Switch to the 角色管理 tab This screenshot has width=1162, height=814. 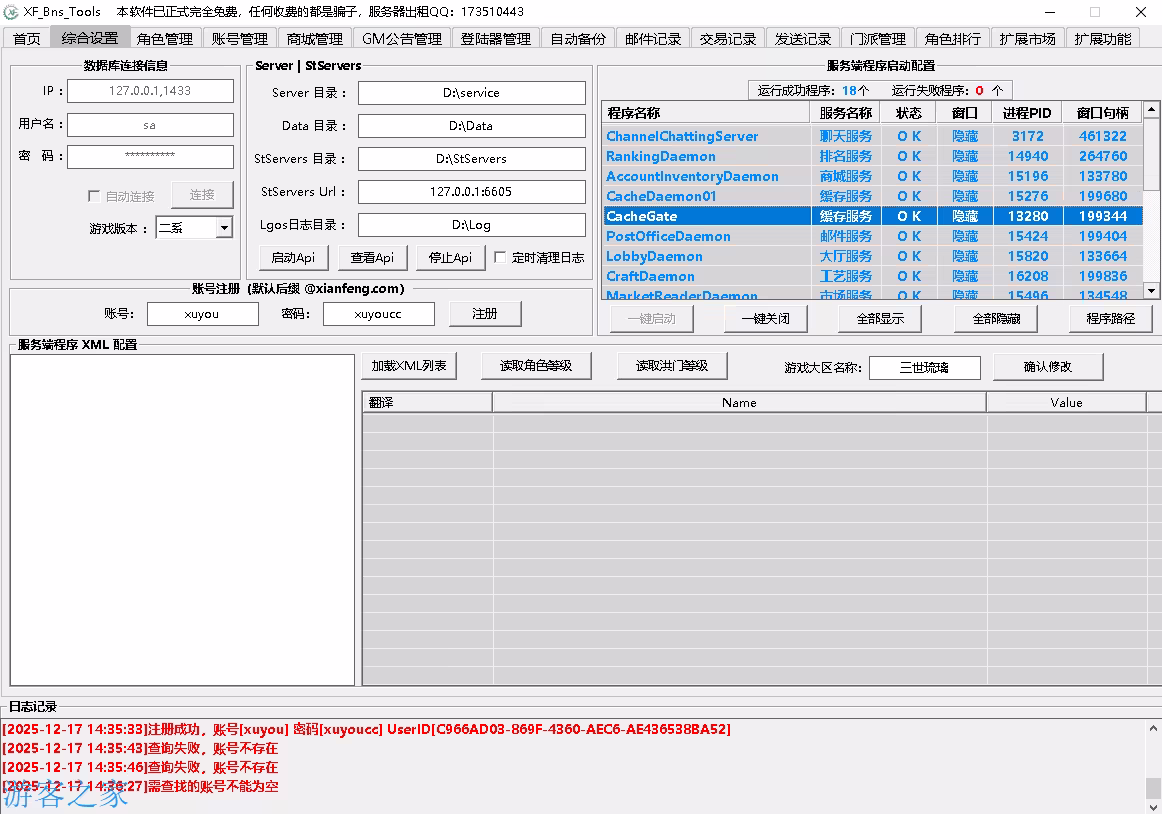(x=165, y=39)
